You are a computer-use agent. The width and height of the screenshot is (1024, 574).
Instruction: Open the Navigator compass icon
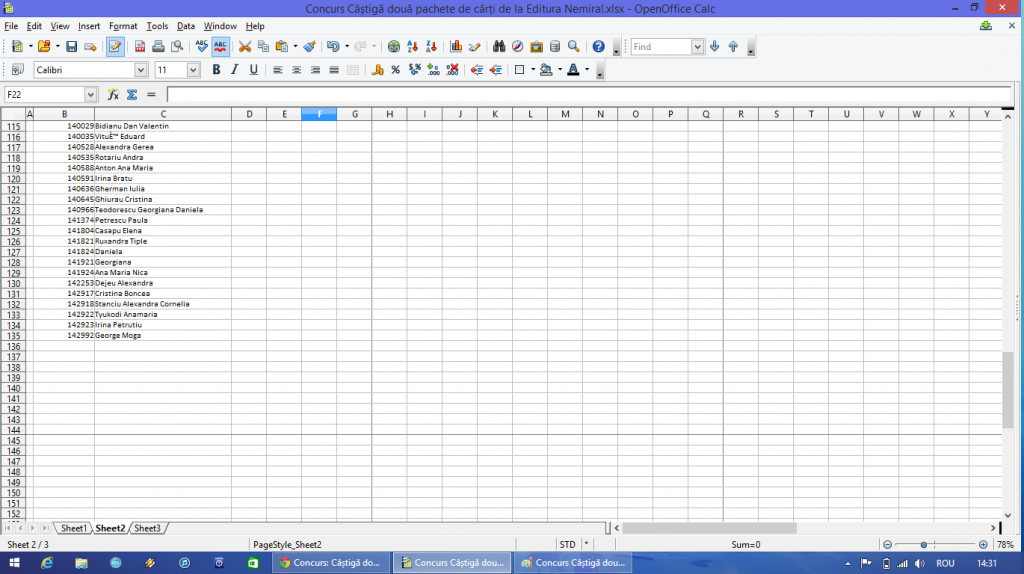517,46
